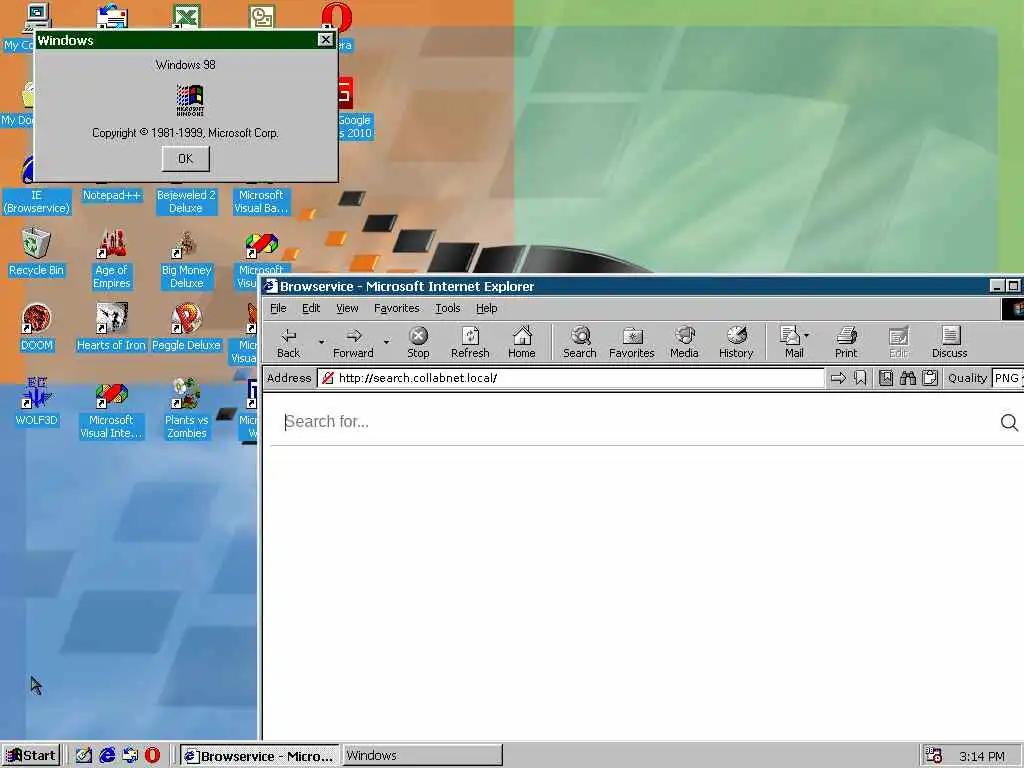Click the Discuss toolbar icon
The height and width of the screenshot is (768, 1024).
pyautogui.click(x=950, y=343)
